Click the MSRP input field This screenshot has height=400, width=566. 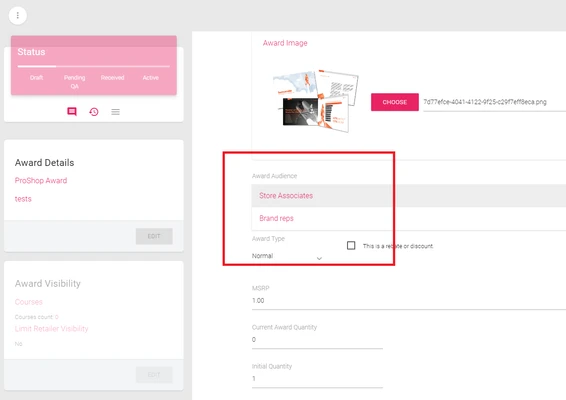[409, 301]
